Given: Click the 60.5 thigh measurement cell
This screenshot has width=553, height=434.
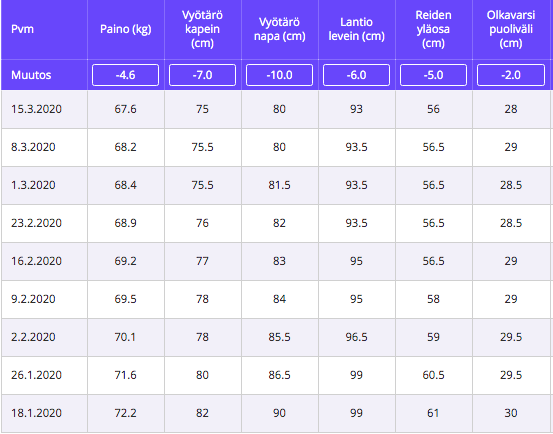Looking at the screenshot, I should 433,375.
